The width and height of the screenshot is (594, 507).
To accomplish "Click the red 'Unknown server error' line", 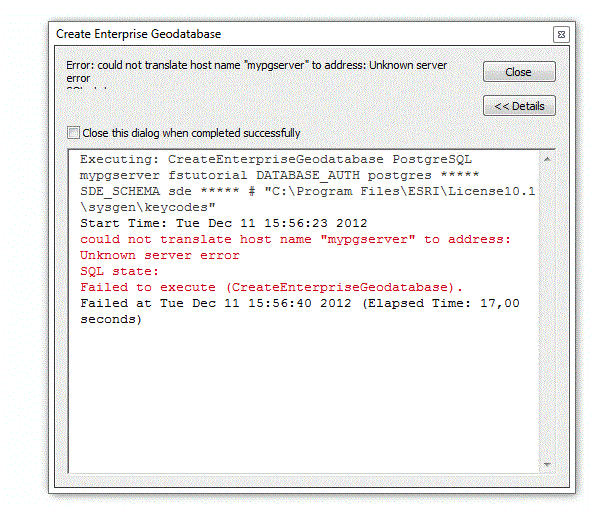I will click(x=159, y=255).
